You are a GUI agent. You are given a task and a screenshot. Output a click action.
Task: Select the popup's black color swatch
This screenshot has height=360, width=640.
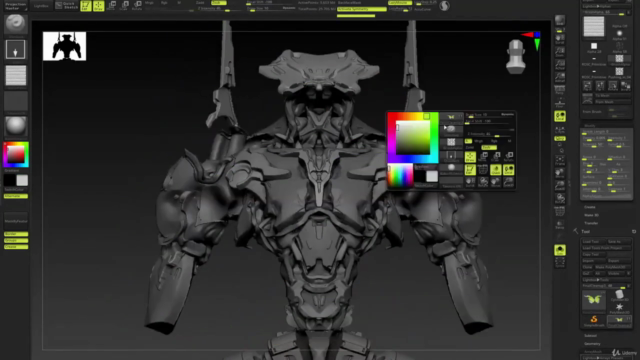pos(420,176)
